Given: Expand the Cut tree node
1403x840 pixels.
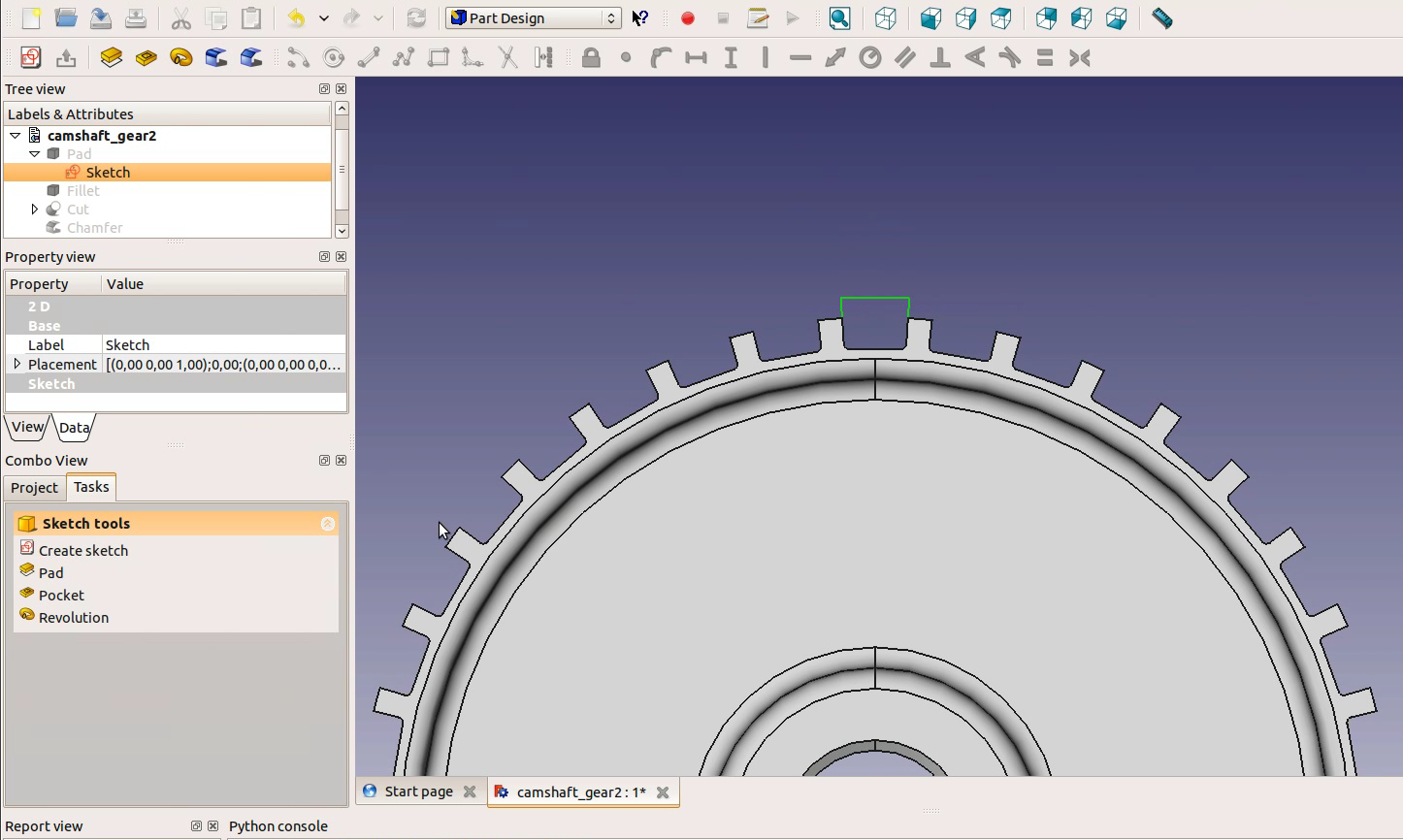Looking at the screenshot, I should pyautogui.click(x=35, y=210).
